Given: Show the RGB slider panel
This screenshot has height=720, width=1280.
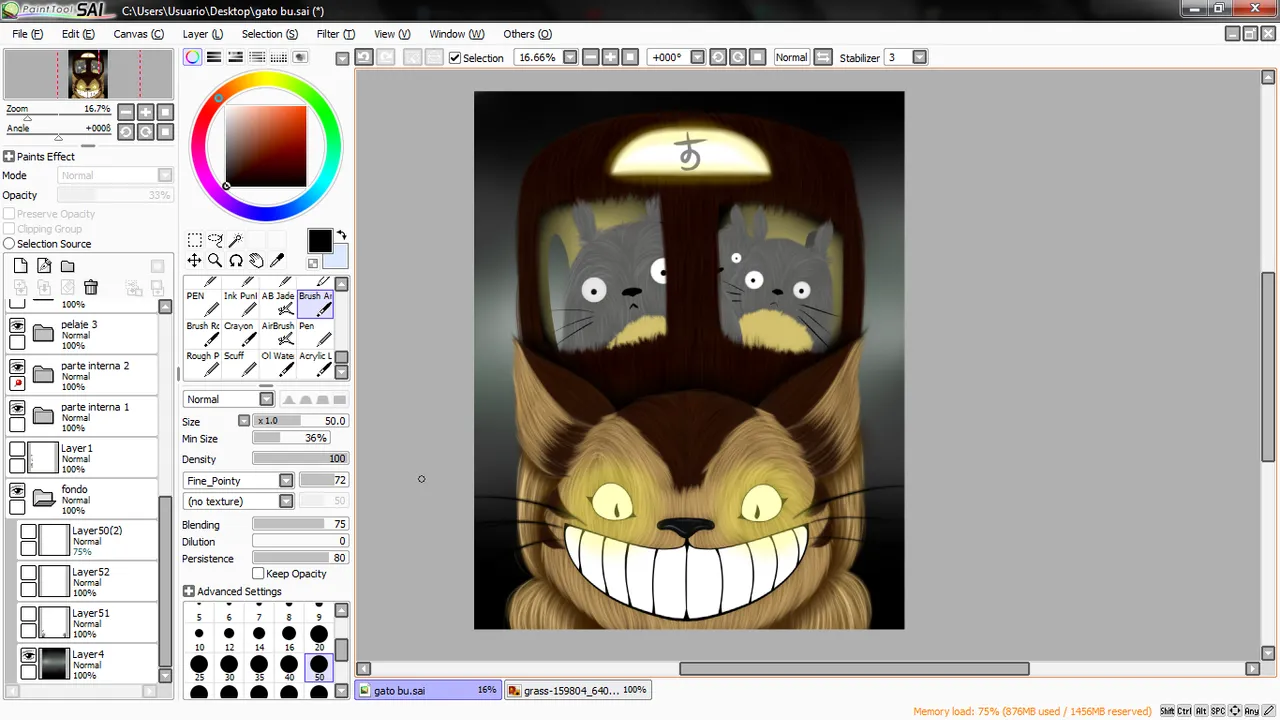Looking at the screenshot, I should click(214, 57).
